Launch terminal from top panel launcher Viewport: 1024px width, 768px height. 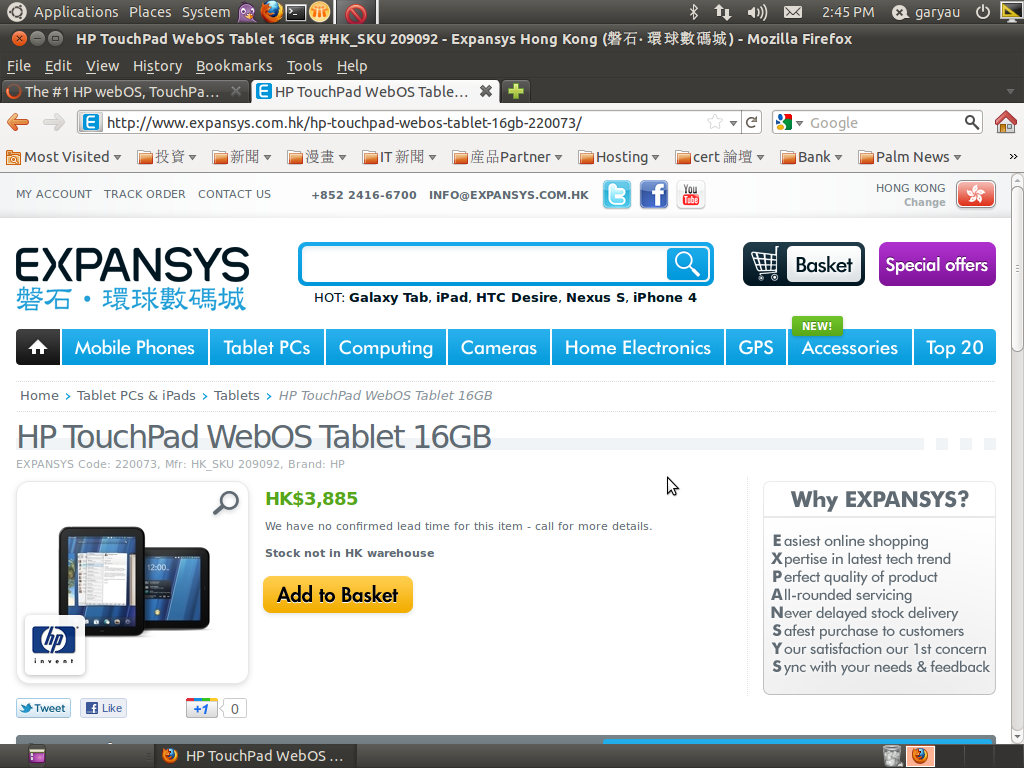click(x=296, y=12)
